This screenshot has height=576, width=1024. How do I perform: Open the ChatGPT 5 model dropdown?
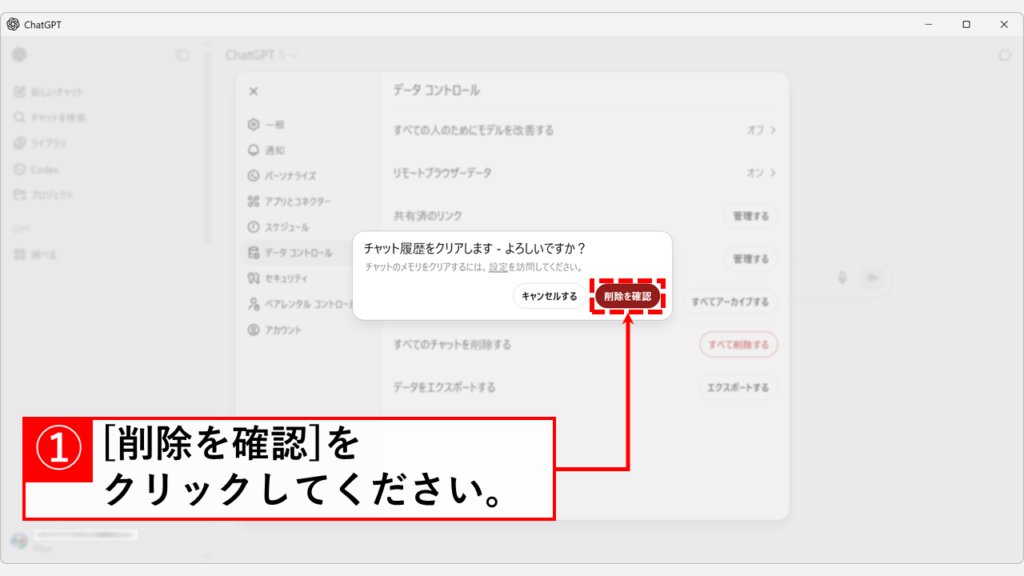point(261,55)
